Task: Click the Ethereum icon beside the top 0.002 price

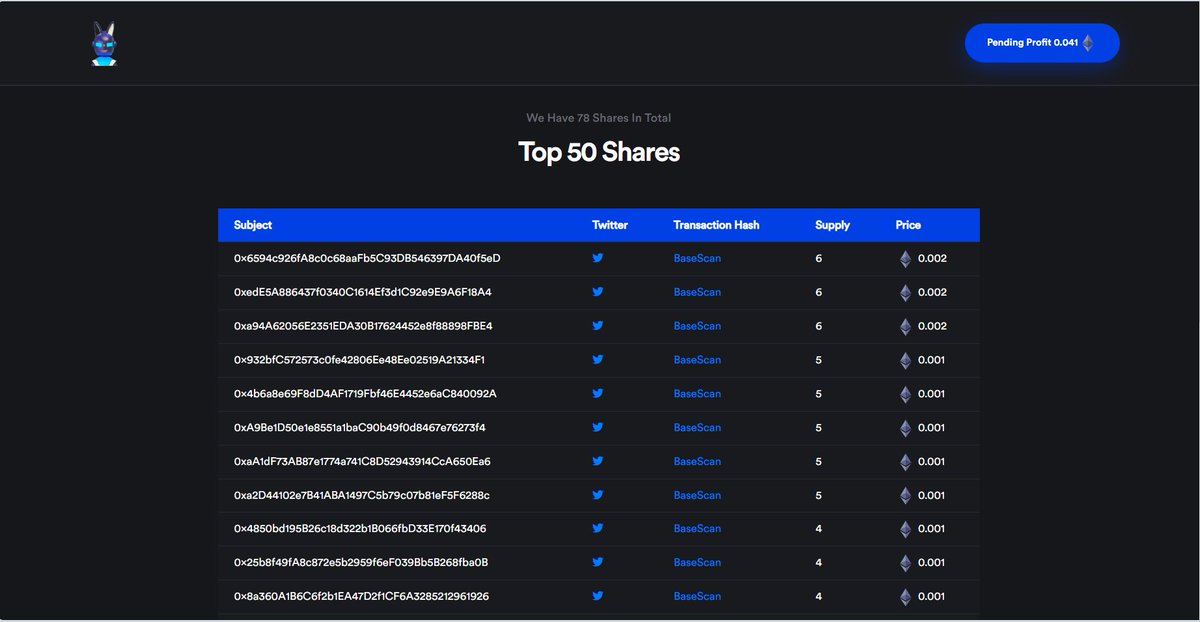Action: pyautogui.click(x=906, y=257)
